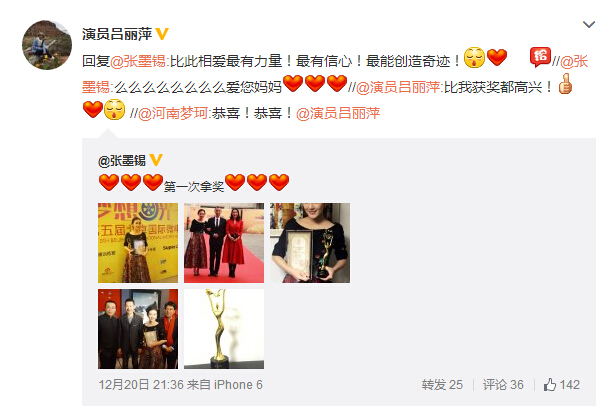Click the gold verified badge beside 演员吕丽萍
This screenshot has width=608, height=406.
[x=162, y=34]
